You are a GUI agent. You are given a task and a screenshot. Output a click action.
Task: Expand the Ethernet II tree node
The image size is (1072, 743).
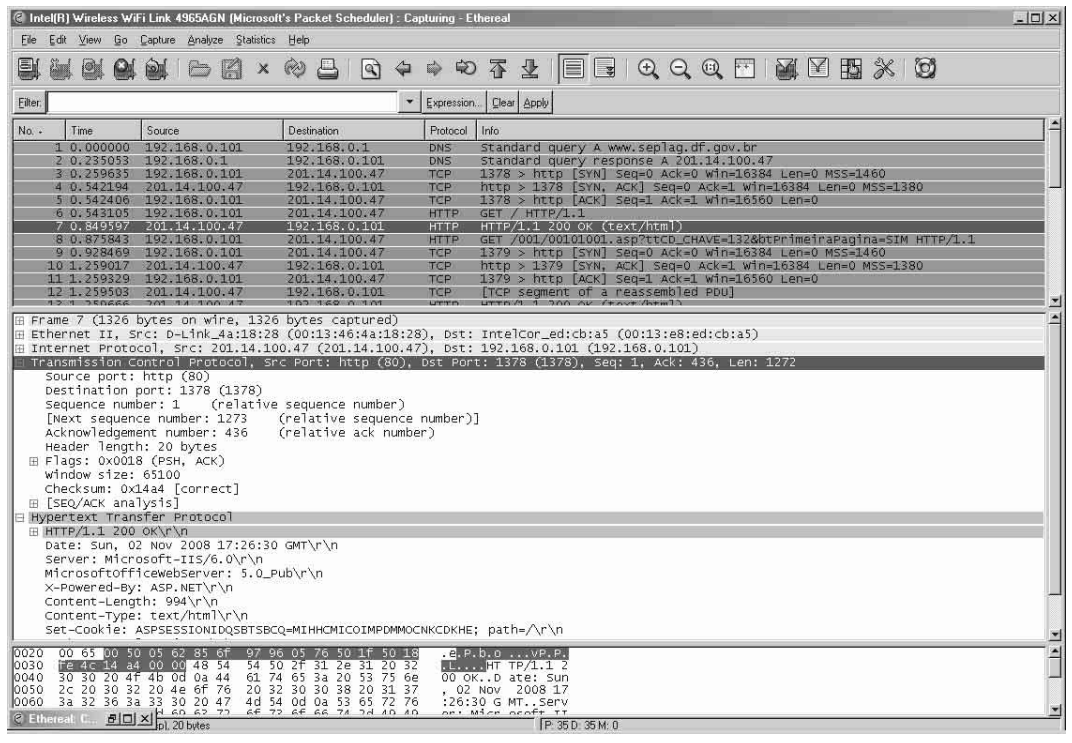click(20, 334)
